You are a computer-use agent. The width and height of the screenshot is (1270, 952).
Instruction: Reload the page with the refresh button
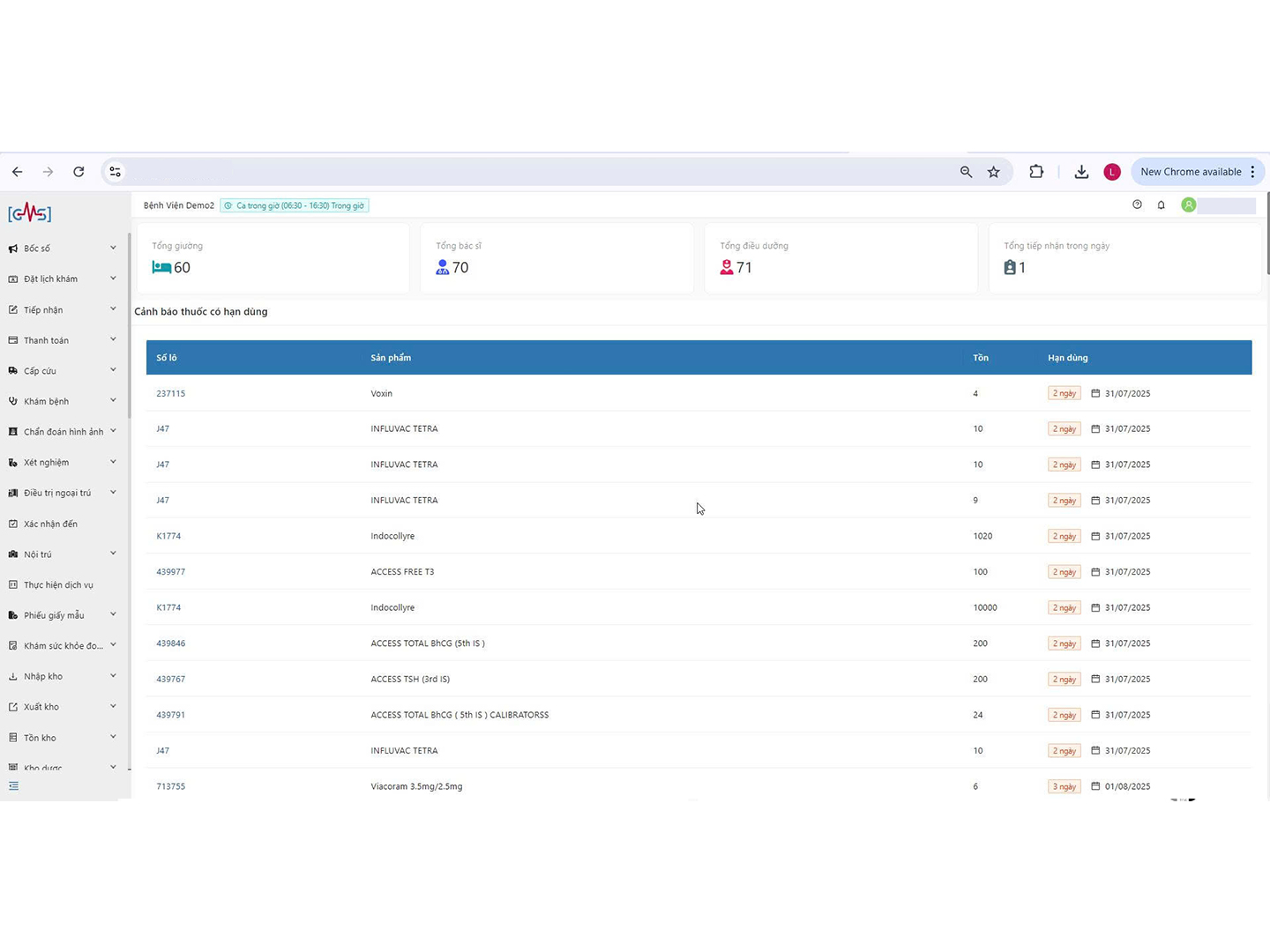click(78, 172)
